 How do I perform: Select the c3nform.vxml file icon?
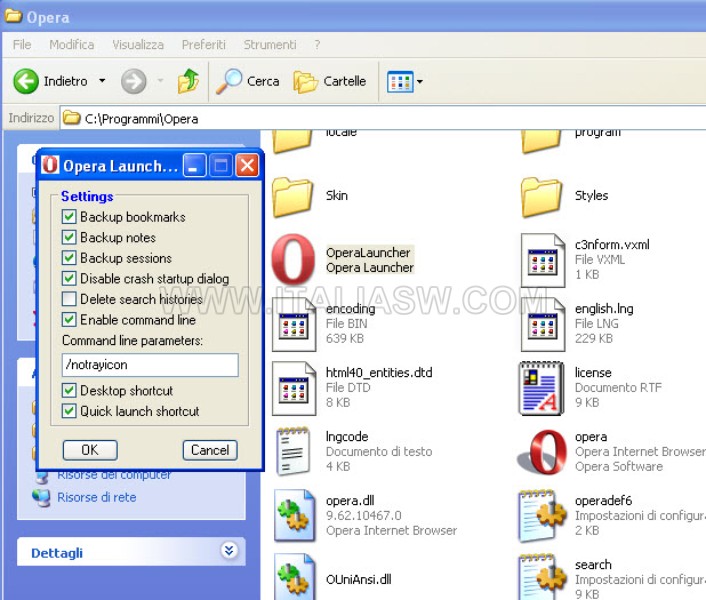543,260
